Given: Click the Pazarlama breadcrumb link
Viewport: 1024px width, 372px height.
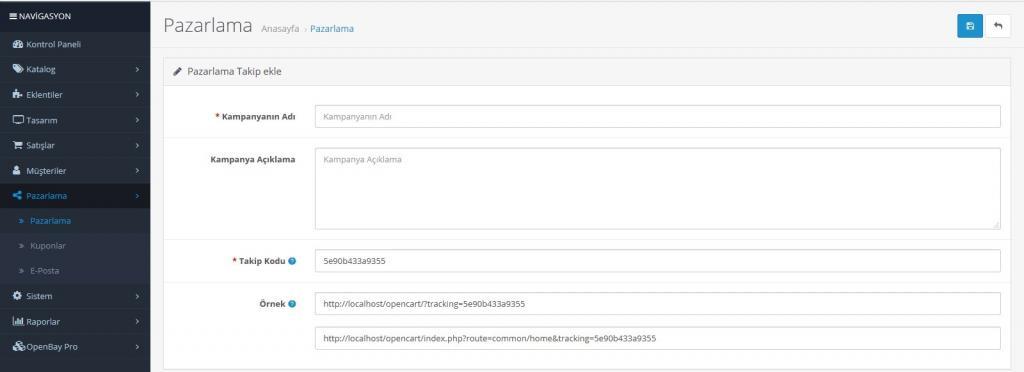Looking at the screenshot, I should pos(332,29).
